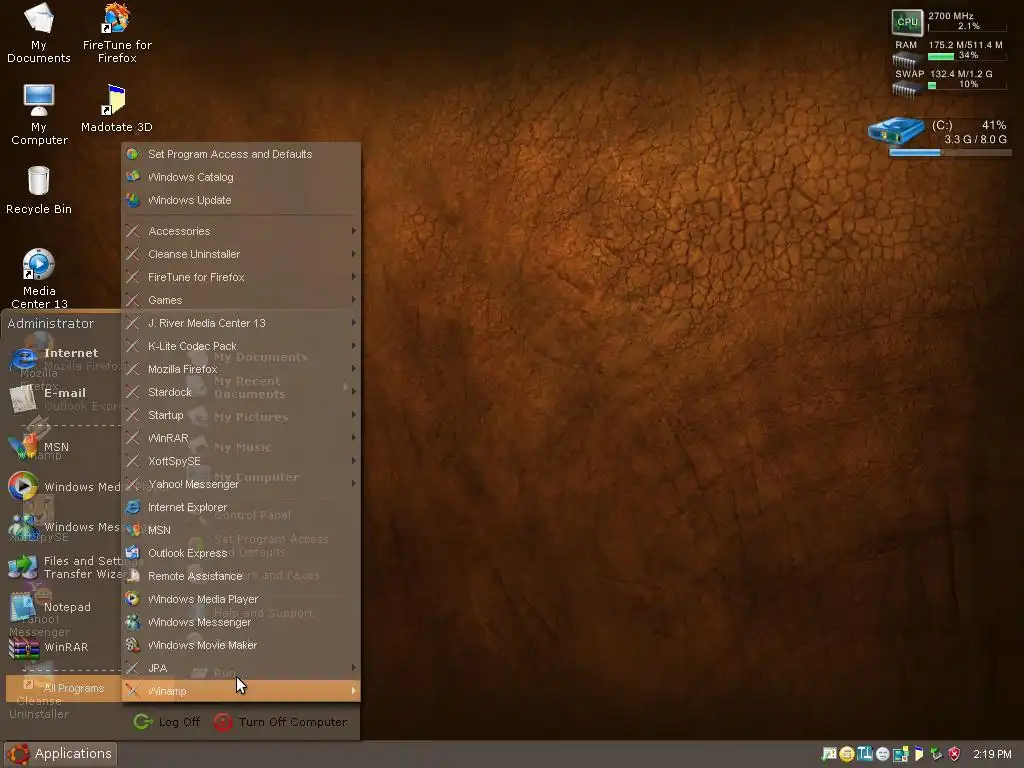Image resolution: width=1024 pixels, height=768 pixels.
Task: Click Log Off text
Action: (180, 722)
